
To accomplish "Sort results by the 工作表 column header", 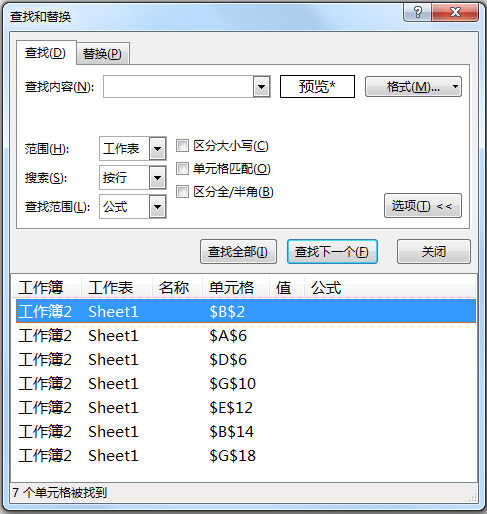I will click(116, 287).
